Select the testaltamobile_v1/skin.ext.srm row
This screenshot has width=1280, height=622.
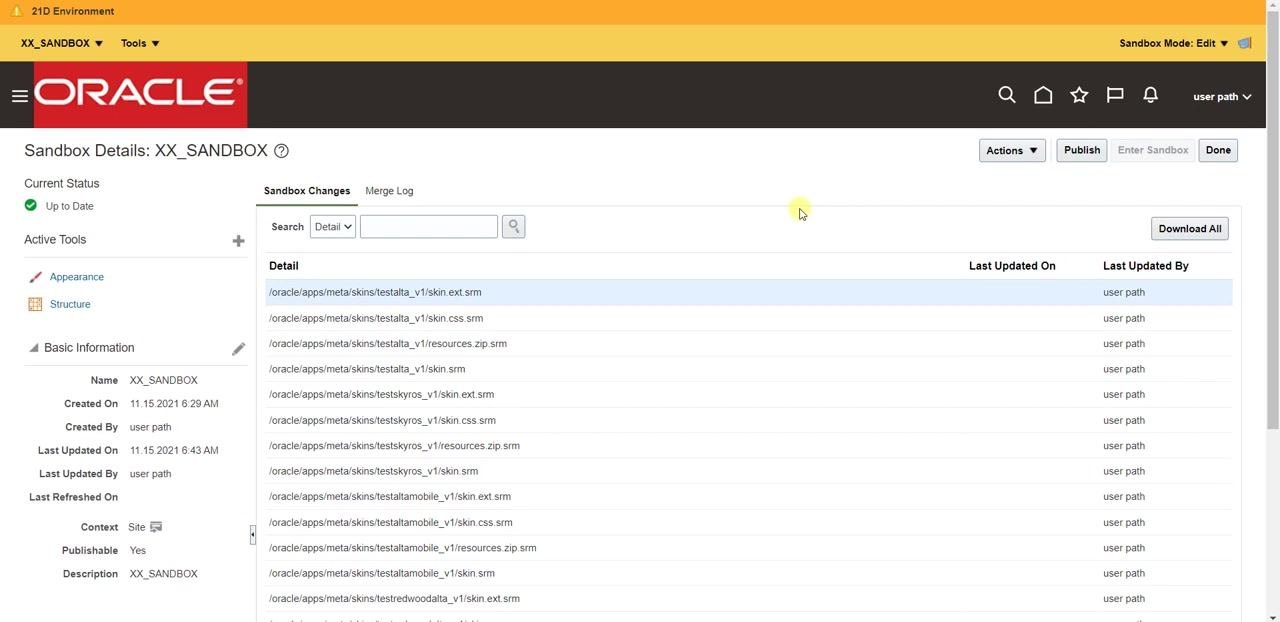pyautogui.click(x=749, y=497)
